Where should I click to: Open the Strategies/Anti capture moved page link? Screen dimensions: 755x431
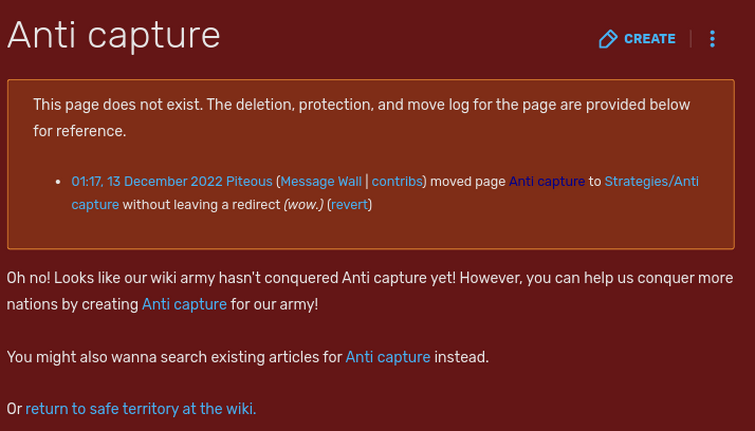(651, 182)
